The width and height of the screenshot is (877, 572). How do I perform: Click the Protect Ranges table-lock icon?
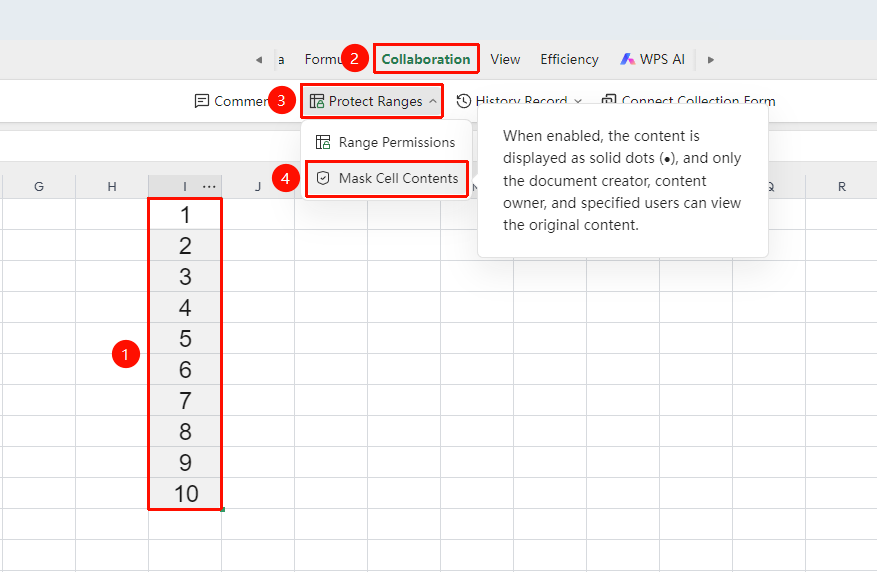tap(317, 101)
